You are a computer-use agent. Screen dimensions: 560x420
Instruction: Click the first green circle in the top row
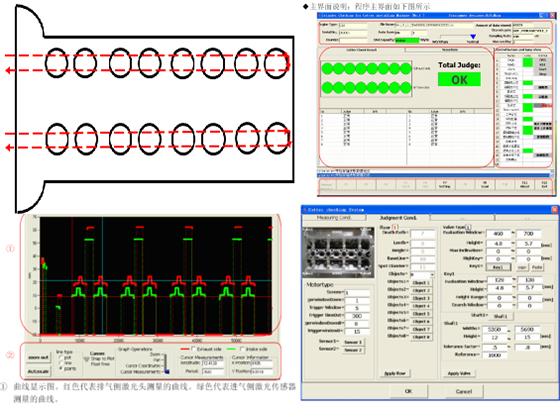[328, 69]
